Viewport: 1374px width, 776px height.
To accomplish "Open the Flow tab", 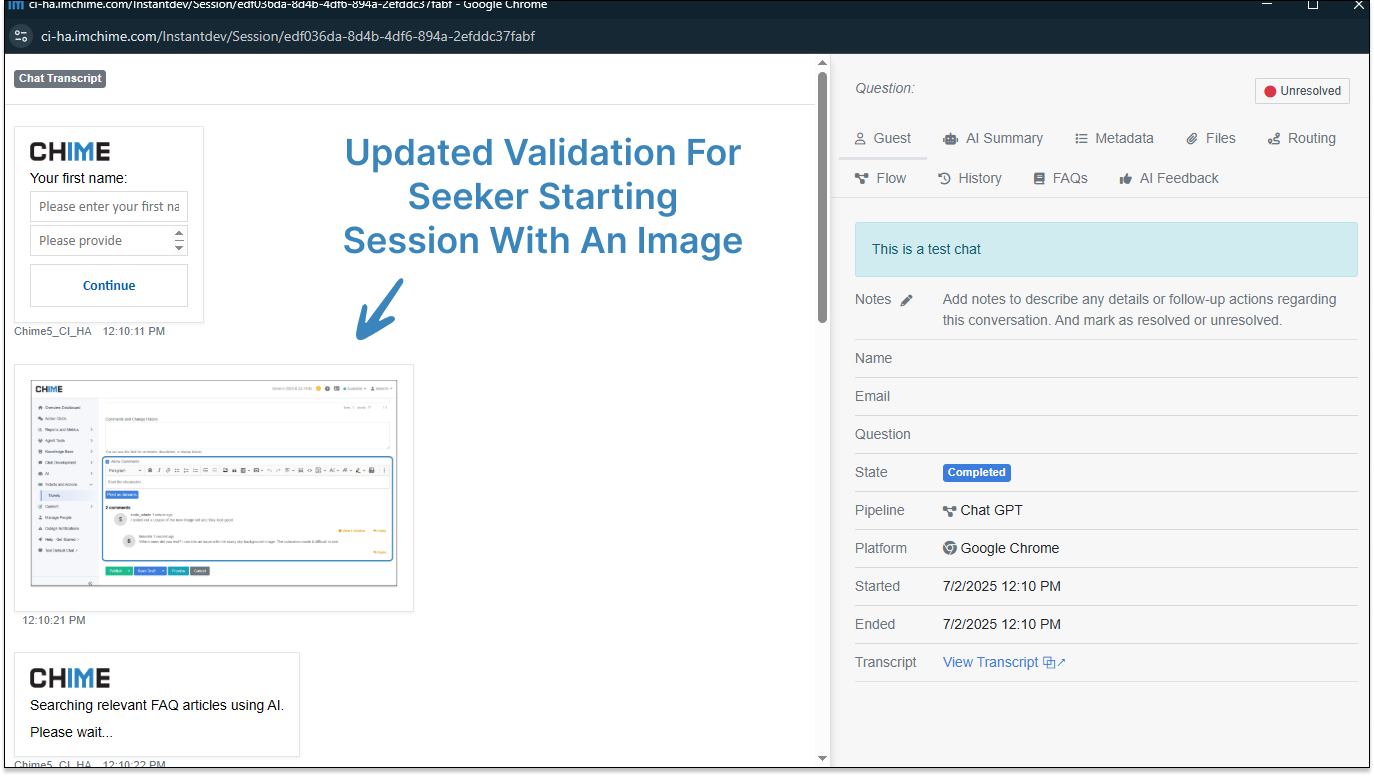I will pos(880,178).
